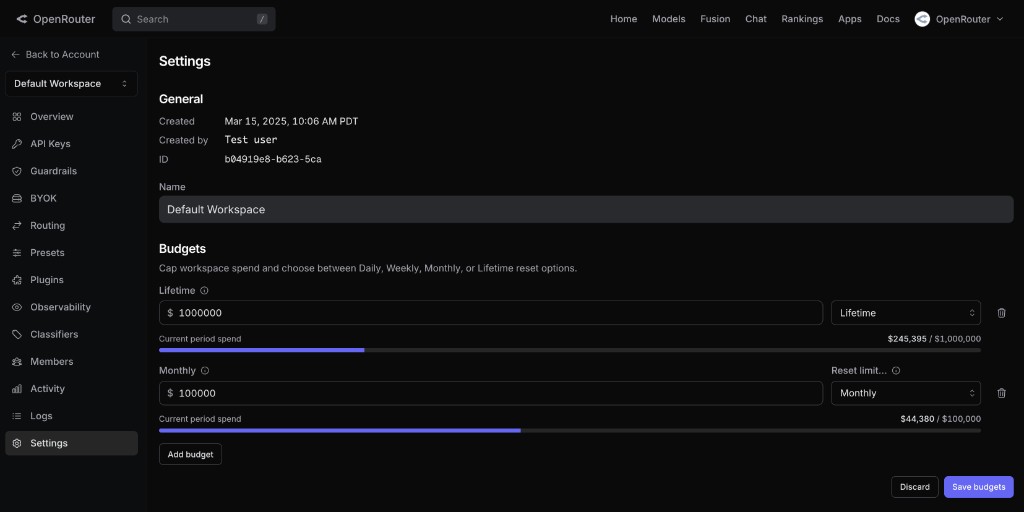Click the Classifiers tag icon
1024x512 pixels.
pyautogui.click(x=17, y=334)
